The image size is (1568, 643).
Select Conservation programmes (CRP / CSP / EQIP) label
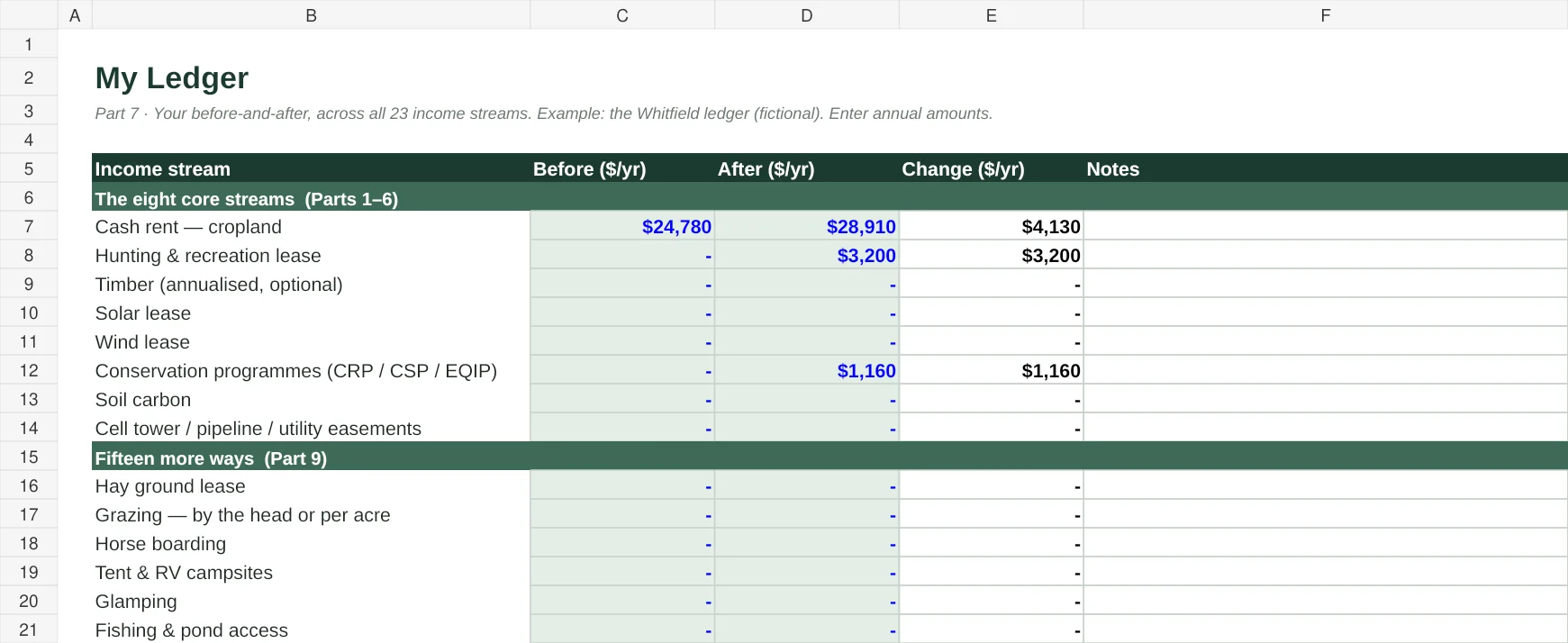pos(296,371)
